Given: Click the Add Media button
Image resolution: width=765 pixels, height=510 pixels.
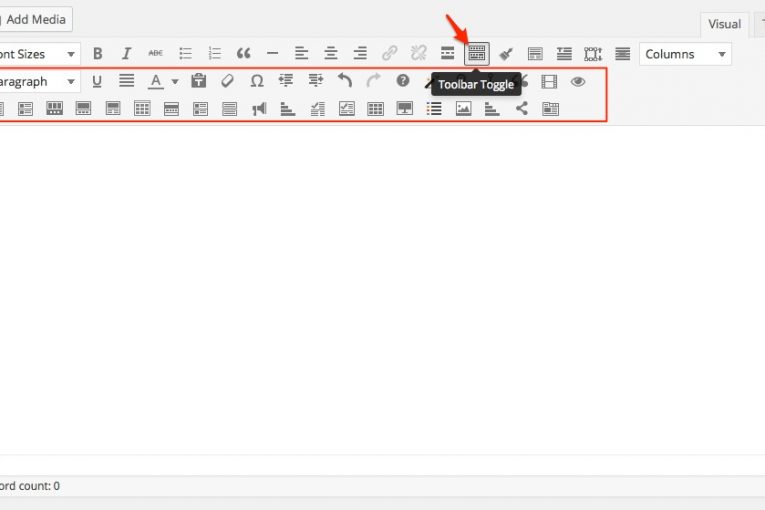Looking at the screenshot, I should [35, 20].
